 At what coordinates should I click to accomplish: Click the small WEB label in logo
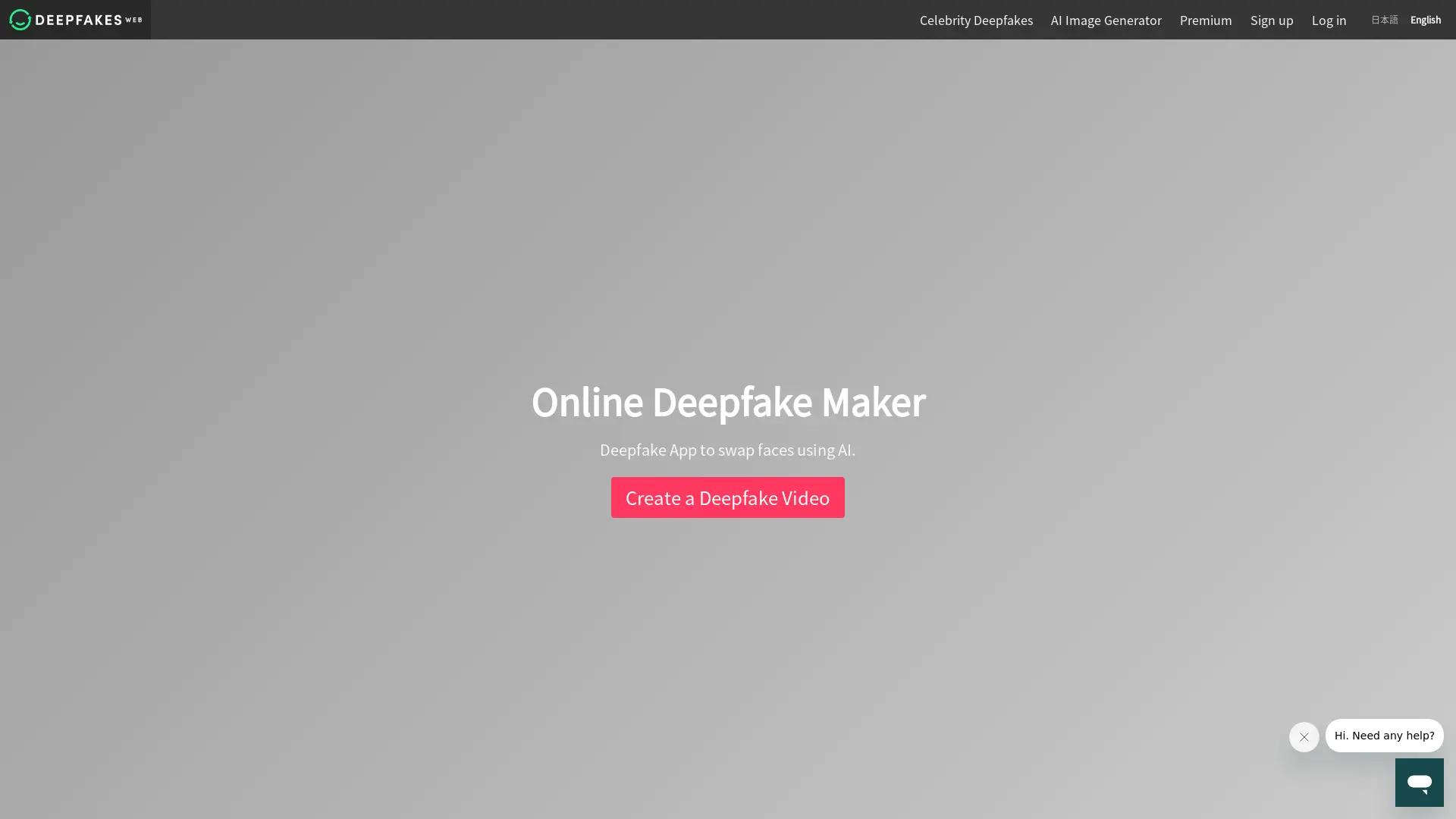tap(133, 20)
